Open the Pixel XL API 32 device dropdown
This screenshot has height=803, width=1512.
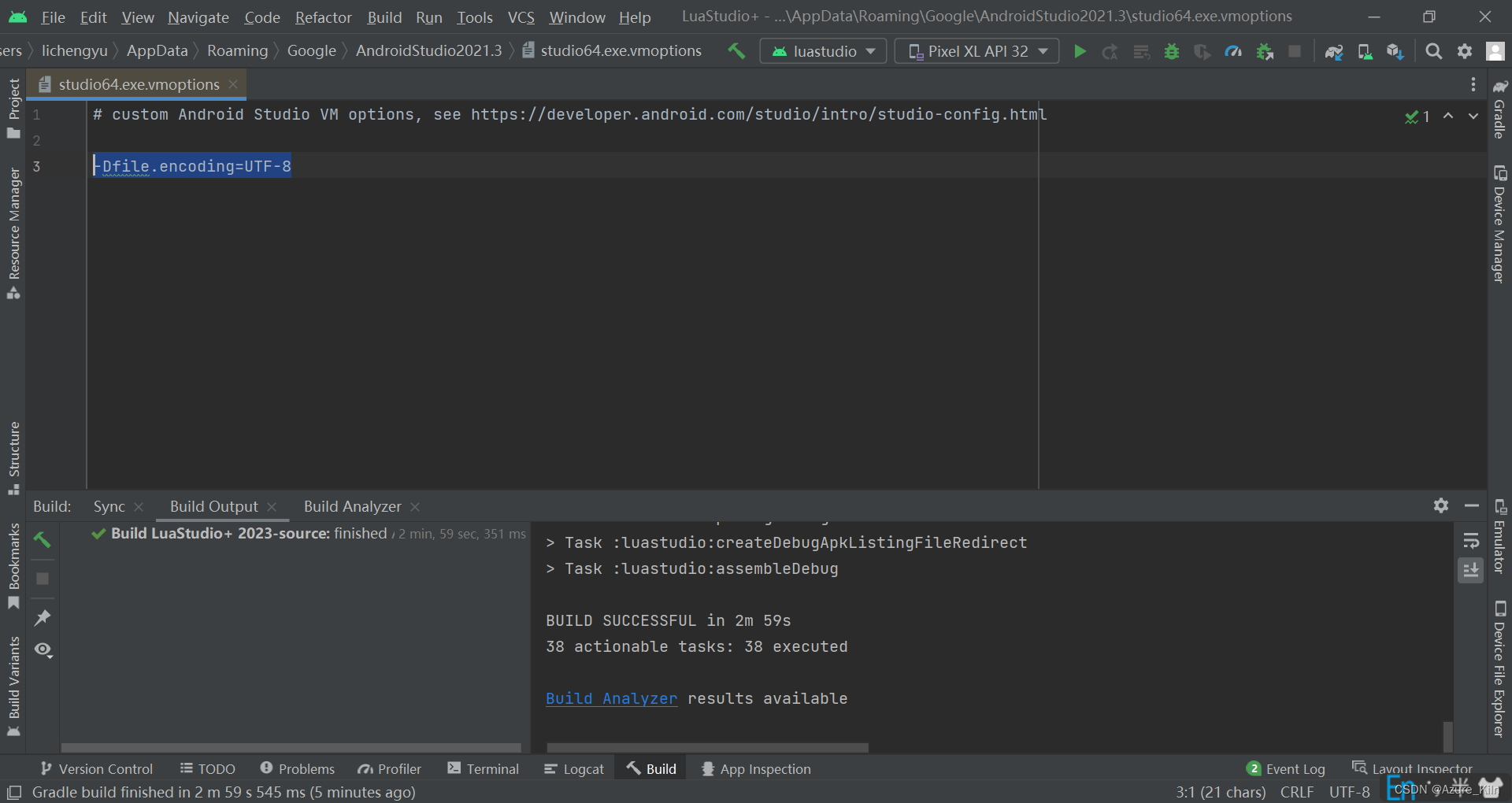[976, 50]
